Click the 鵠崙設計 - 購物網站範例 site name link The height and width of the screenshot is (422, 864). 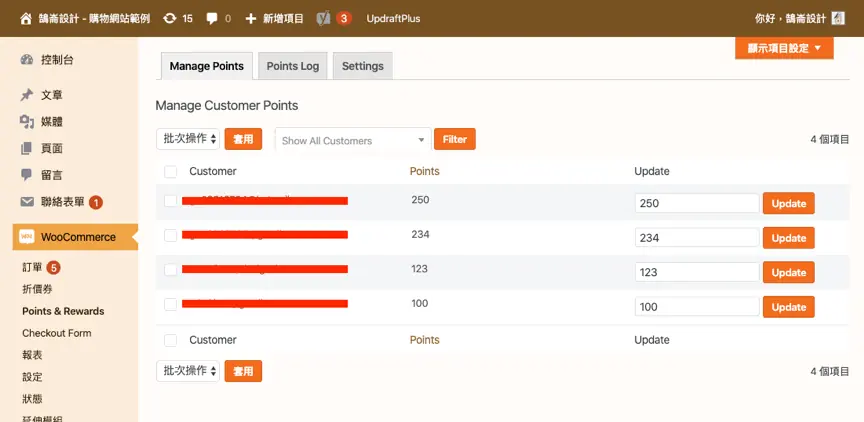(95, 19)
